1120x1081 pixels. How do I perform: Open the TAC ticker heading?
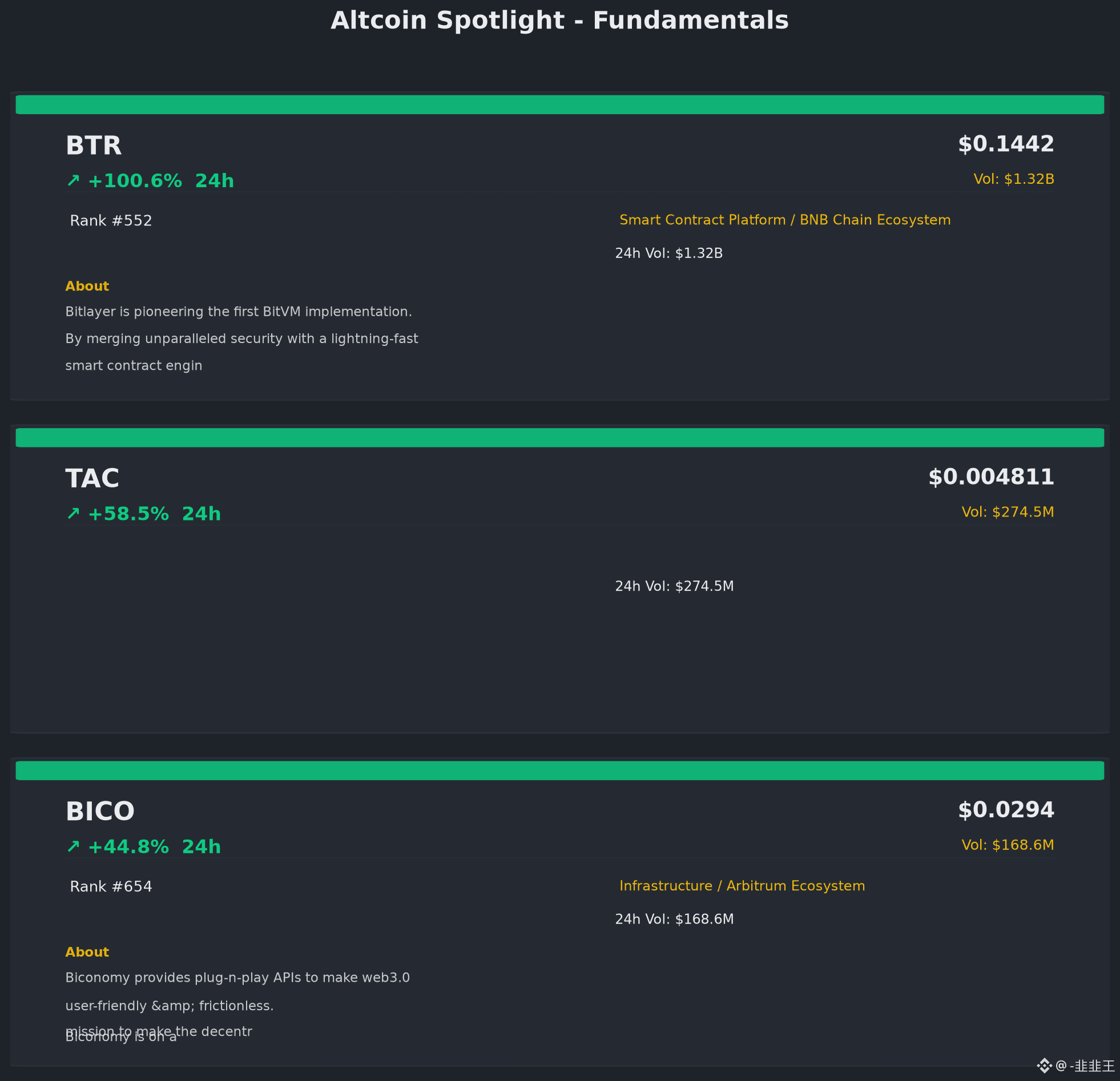click(x=92, y=479)
